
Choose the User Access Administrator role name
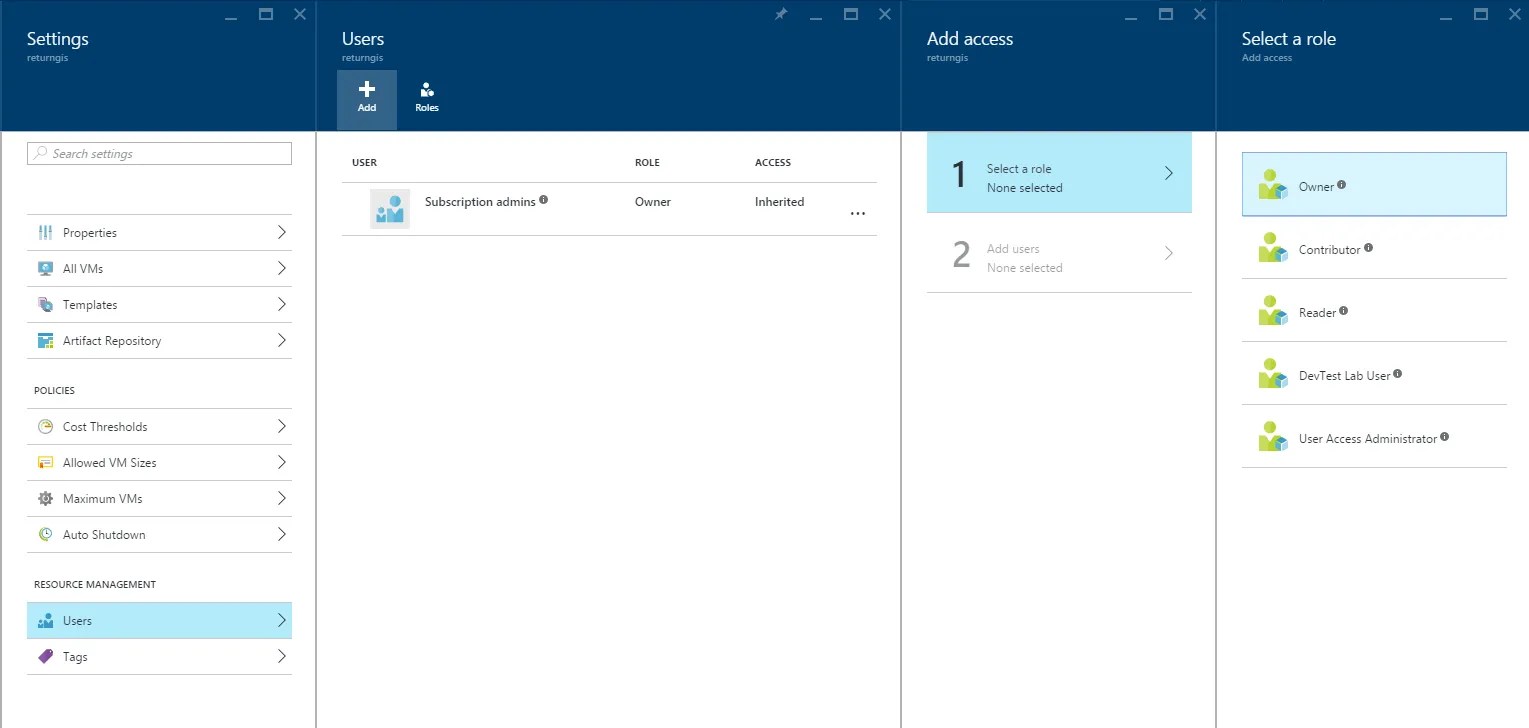[x=1368, y=439]
